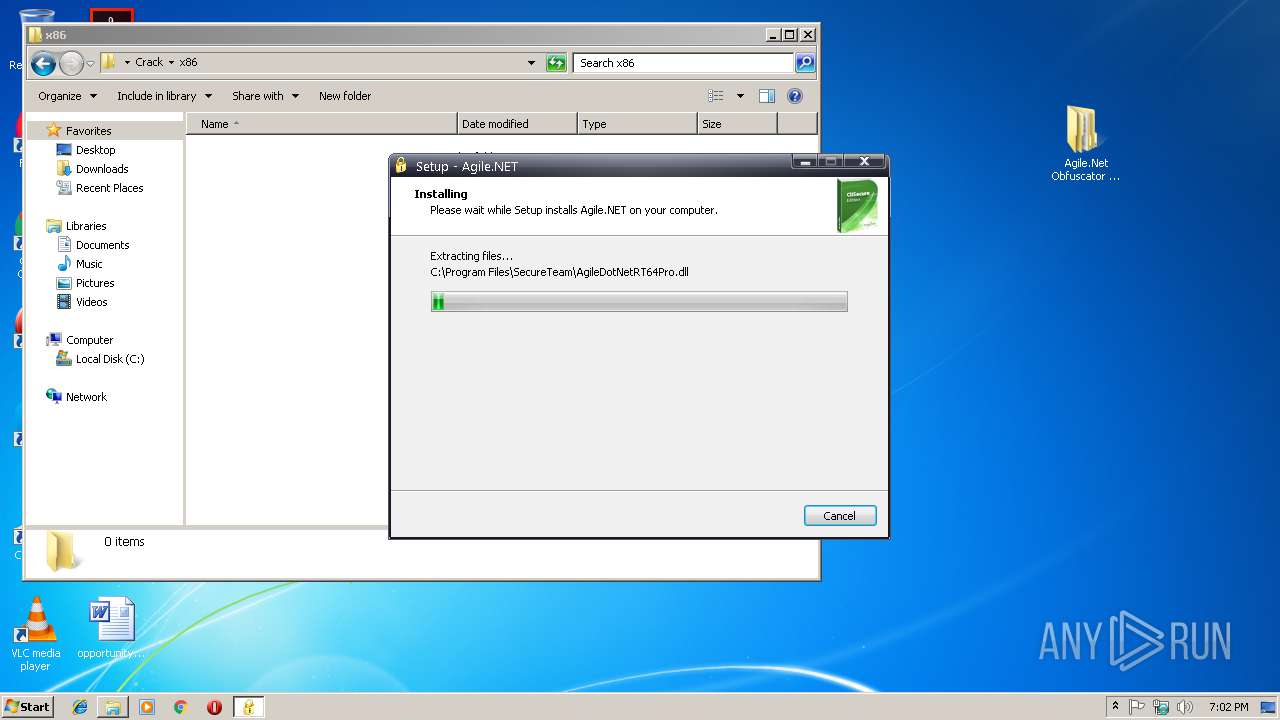
Task: Go forward in the x86 Explorer window
Action: [71, 64]
